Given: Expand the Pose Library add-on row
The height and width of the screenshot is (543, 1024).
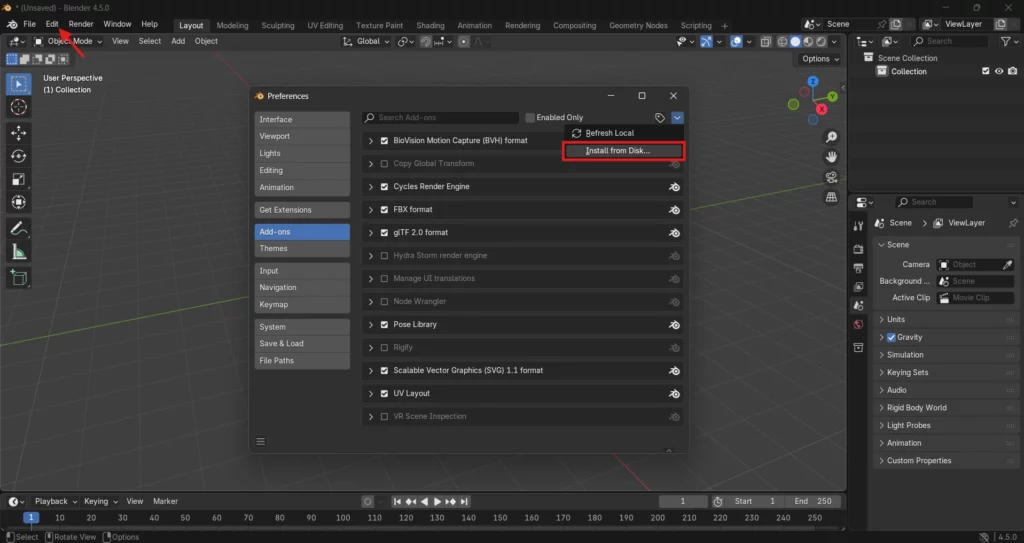Looking at the screenshot, I should [370, 325].
